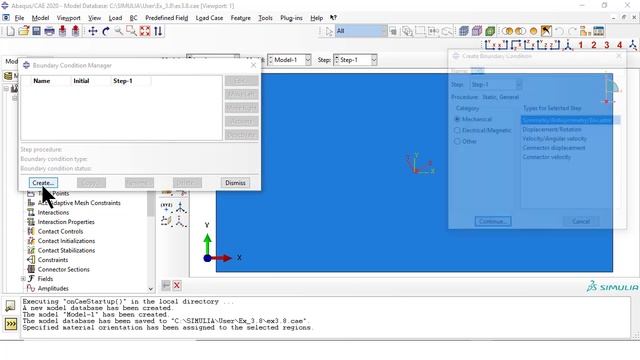Open the File menu
The image size is (640, 360).
click(x=19, y=18)
